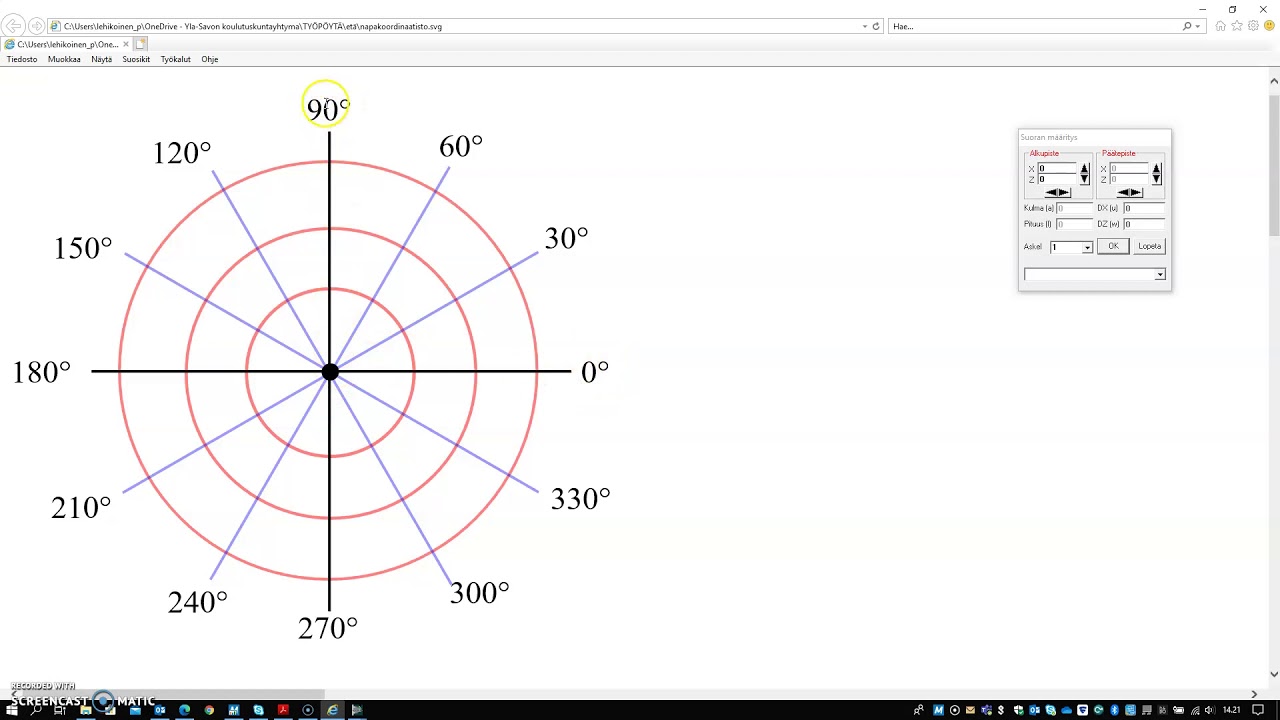This screenshot has height=720, width=1280.
Task: Click the Alkupiste left arrow button
Action: coord(1051,192)
